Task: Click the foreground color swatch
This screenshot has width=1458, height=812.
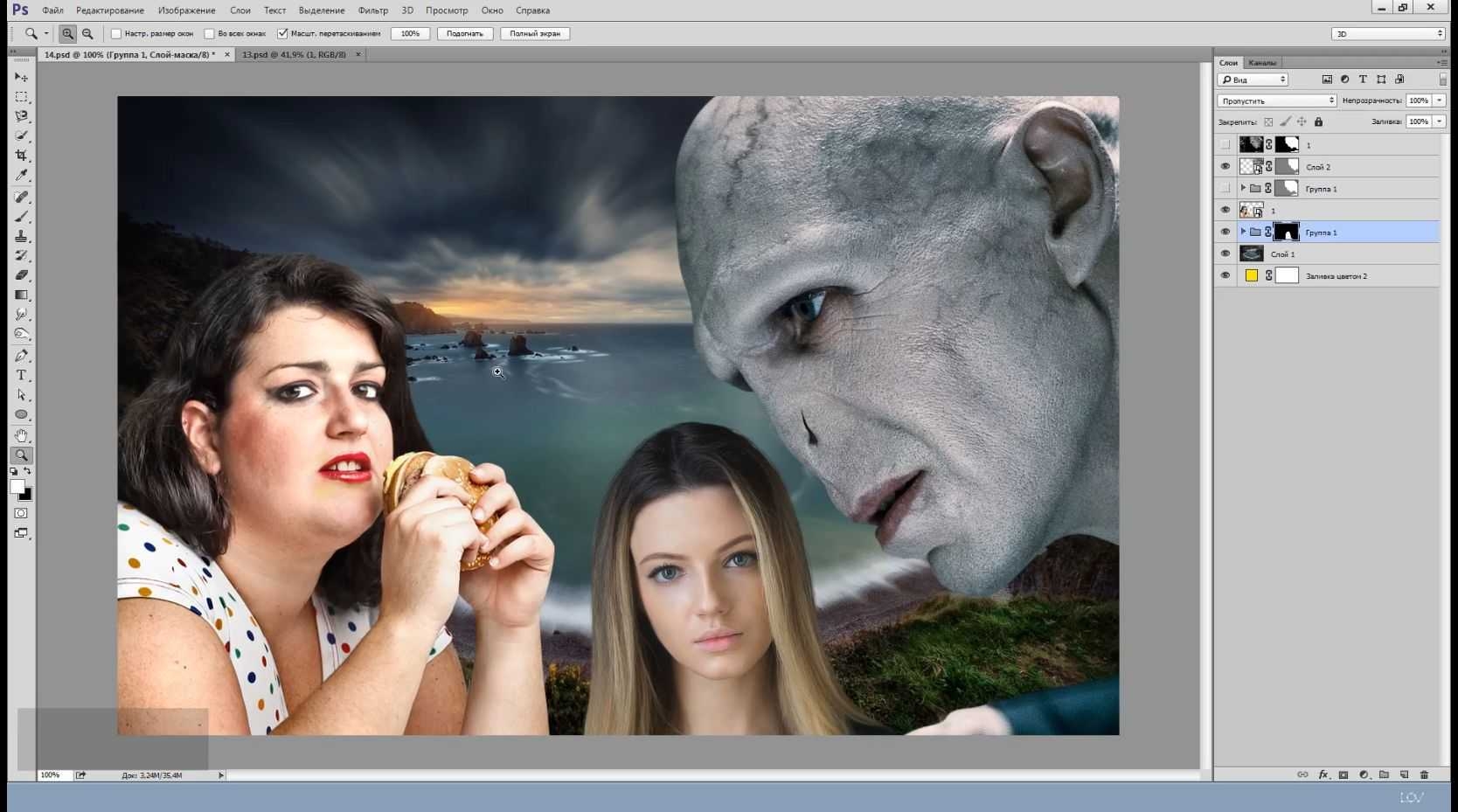Action: pyautogui.click(x=17, y=486)
